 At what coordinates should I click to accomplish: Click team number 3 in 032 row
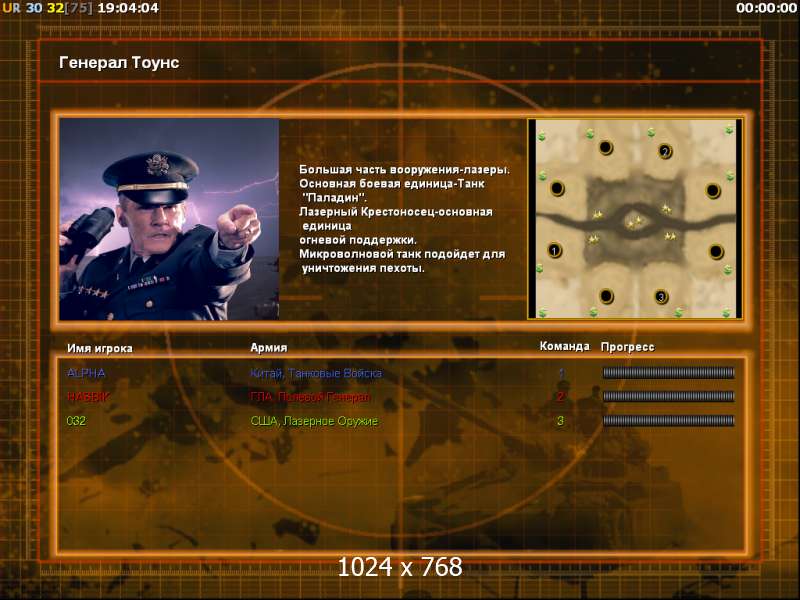click(x=561, y=421)
